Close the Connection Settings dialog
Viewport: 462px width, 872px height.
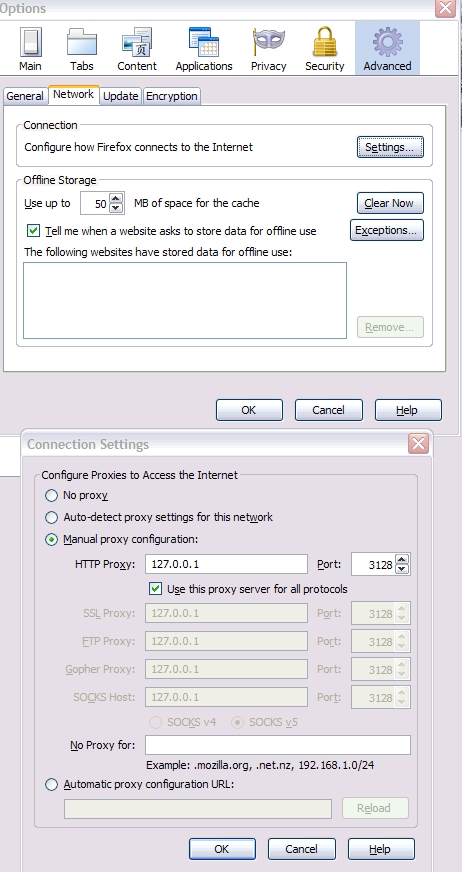[x=418, y=444]
